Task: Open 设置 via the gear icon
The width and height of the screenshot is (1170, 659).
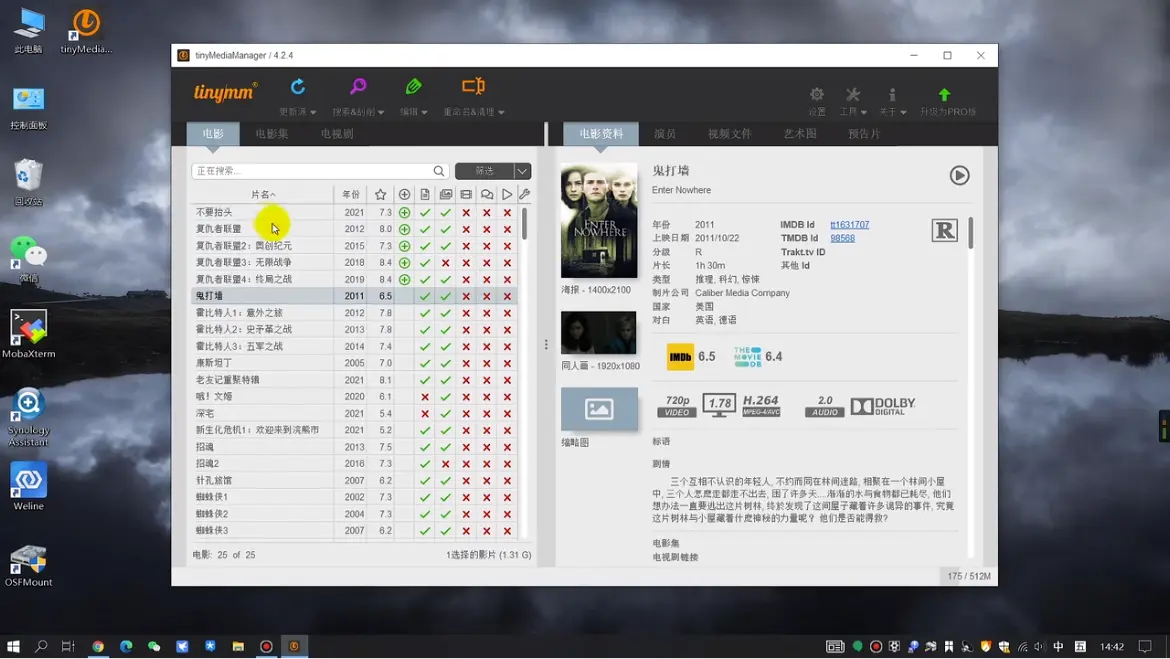Action: [817, 95]
